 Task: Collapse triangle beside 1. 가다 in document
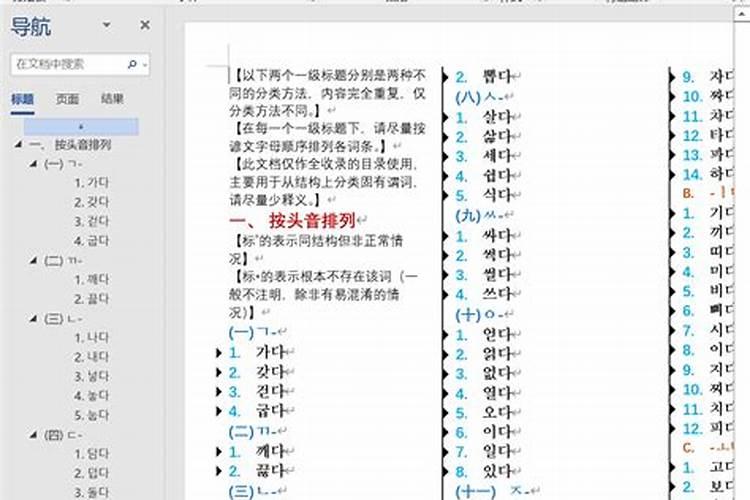(219, 353)
